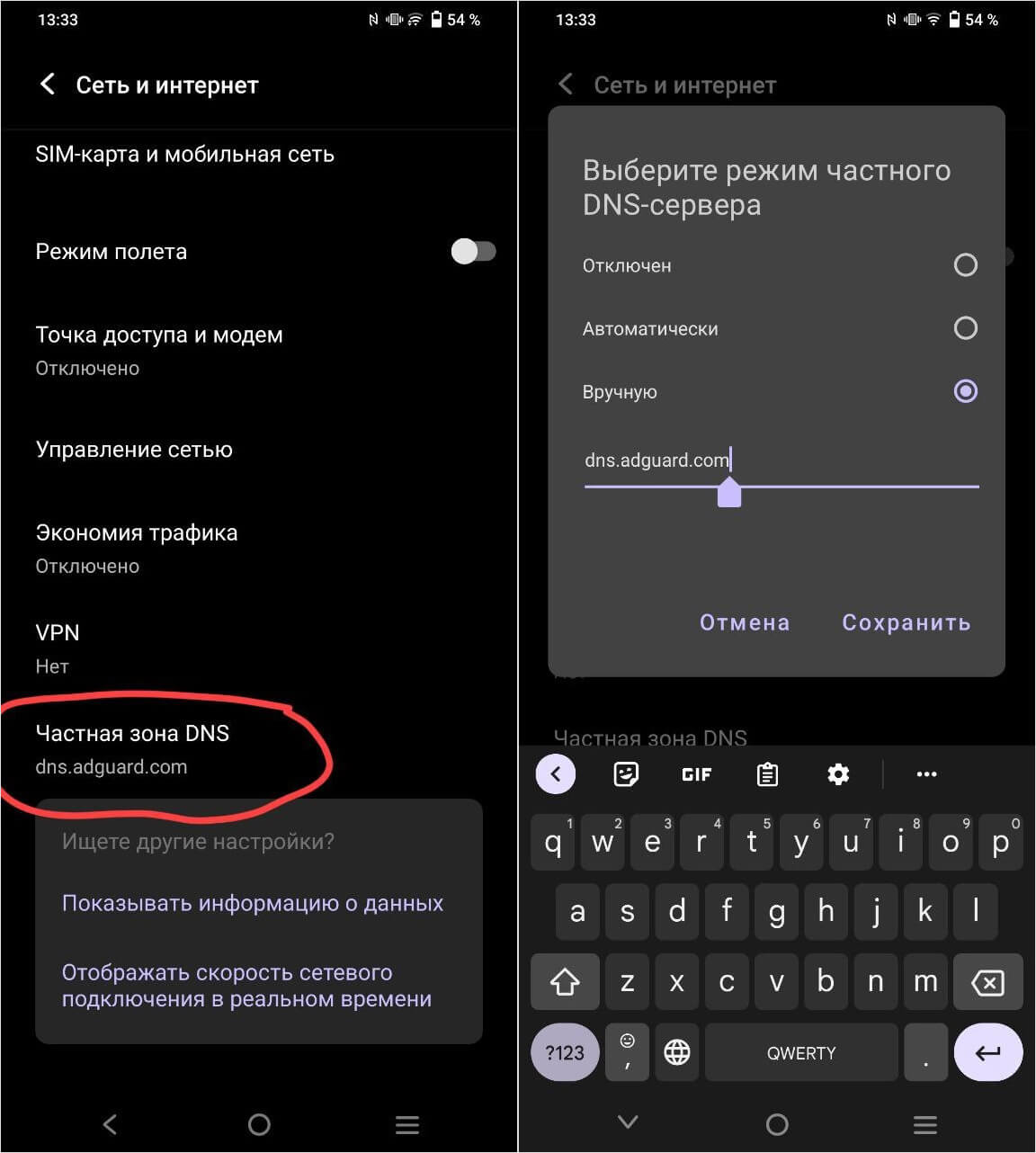Collapse the keyboard toolbar with back chevron
Image resolution: width=1036 pixels, height=1153 pixels.
(x=556, y=773)
